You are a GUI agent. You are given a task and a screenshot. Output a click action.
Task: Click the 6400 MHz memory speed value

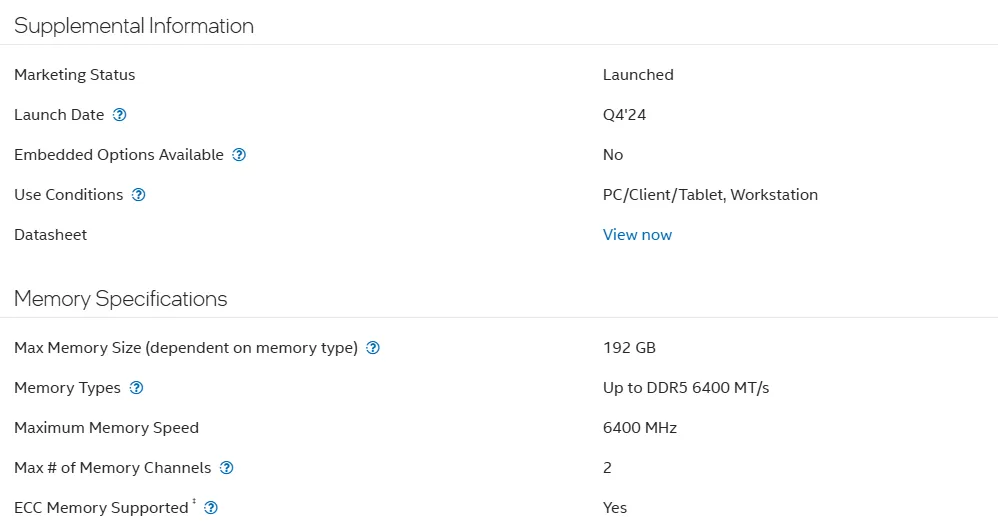(640, 428)
